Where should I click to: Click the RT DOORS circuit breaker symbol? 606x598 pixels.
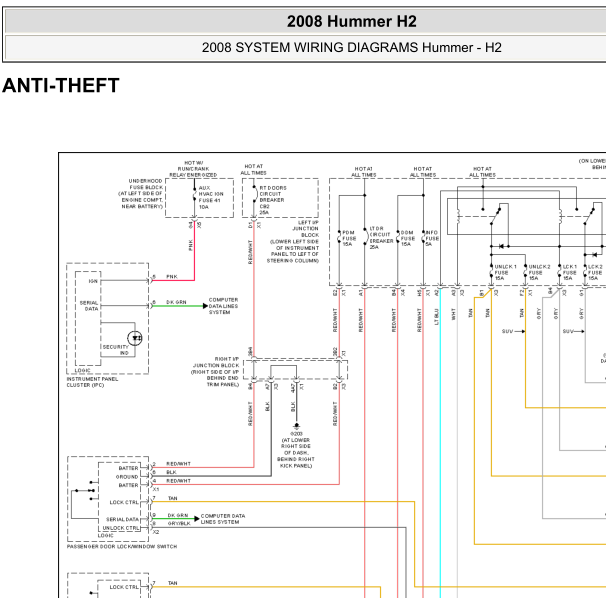(x=255, y=194)
